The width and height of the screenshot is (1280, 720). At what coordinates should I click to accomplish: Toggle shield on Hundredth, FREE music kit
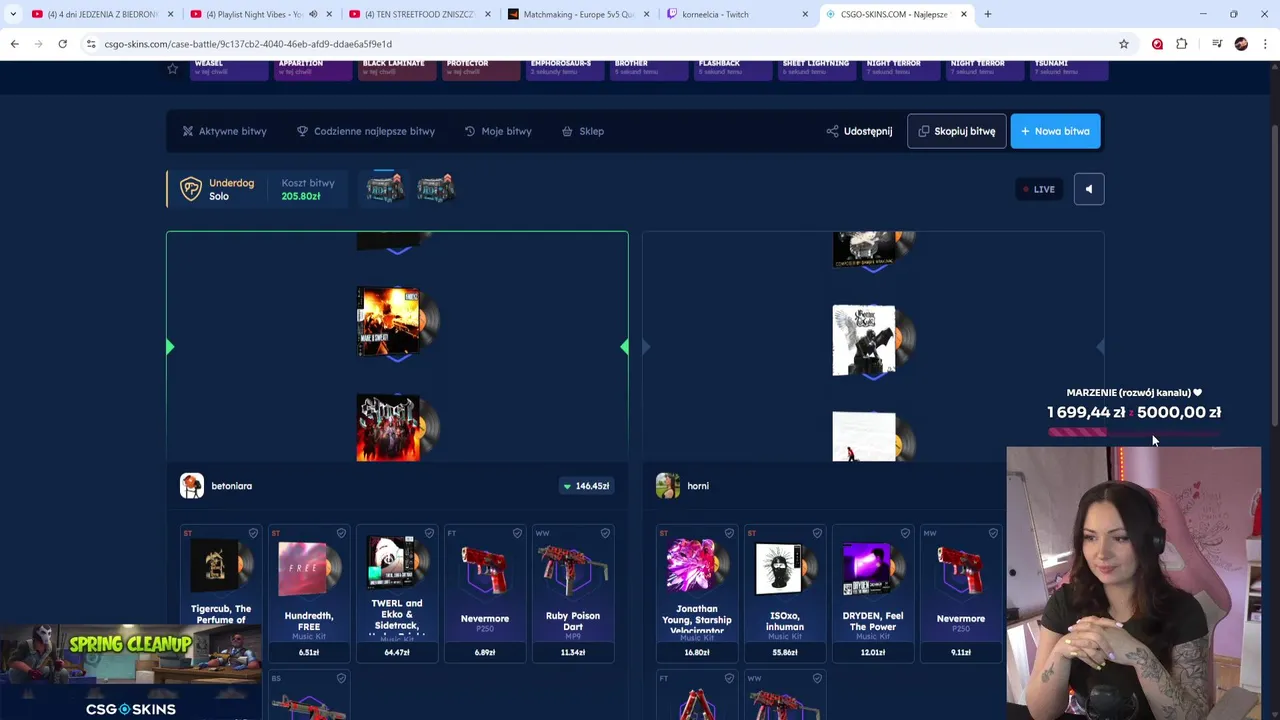click(341, 533)
